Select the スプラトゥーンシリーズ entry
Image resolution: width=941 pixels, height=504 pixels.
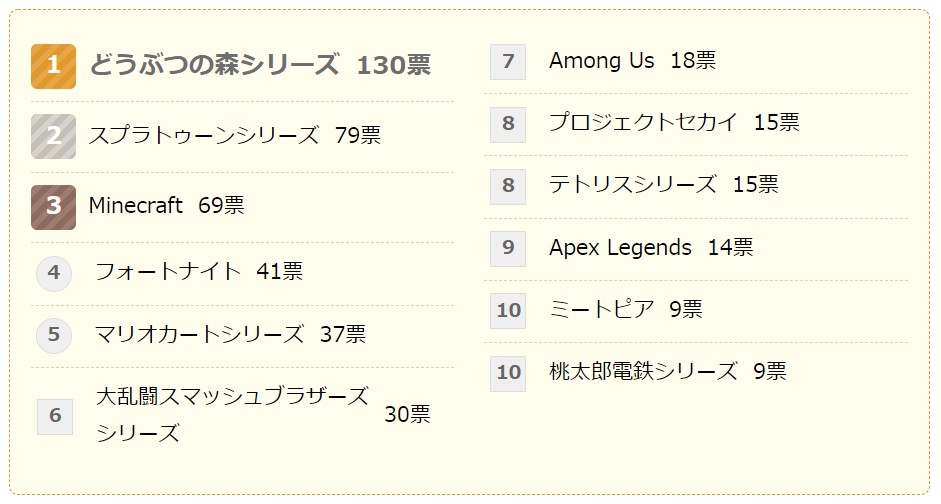tap(204, 136)
